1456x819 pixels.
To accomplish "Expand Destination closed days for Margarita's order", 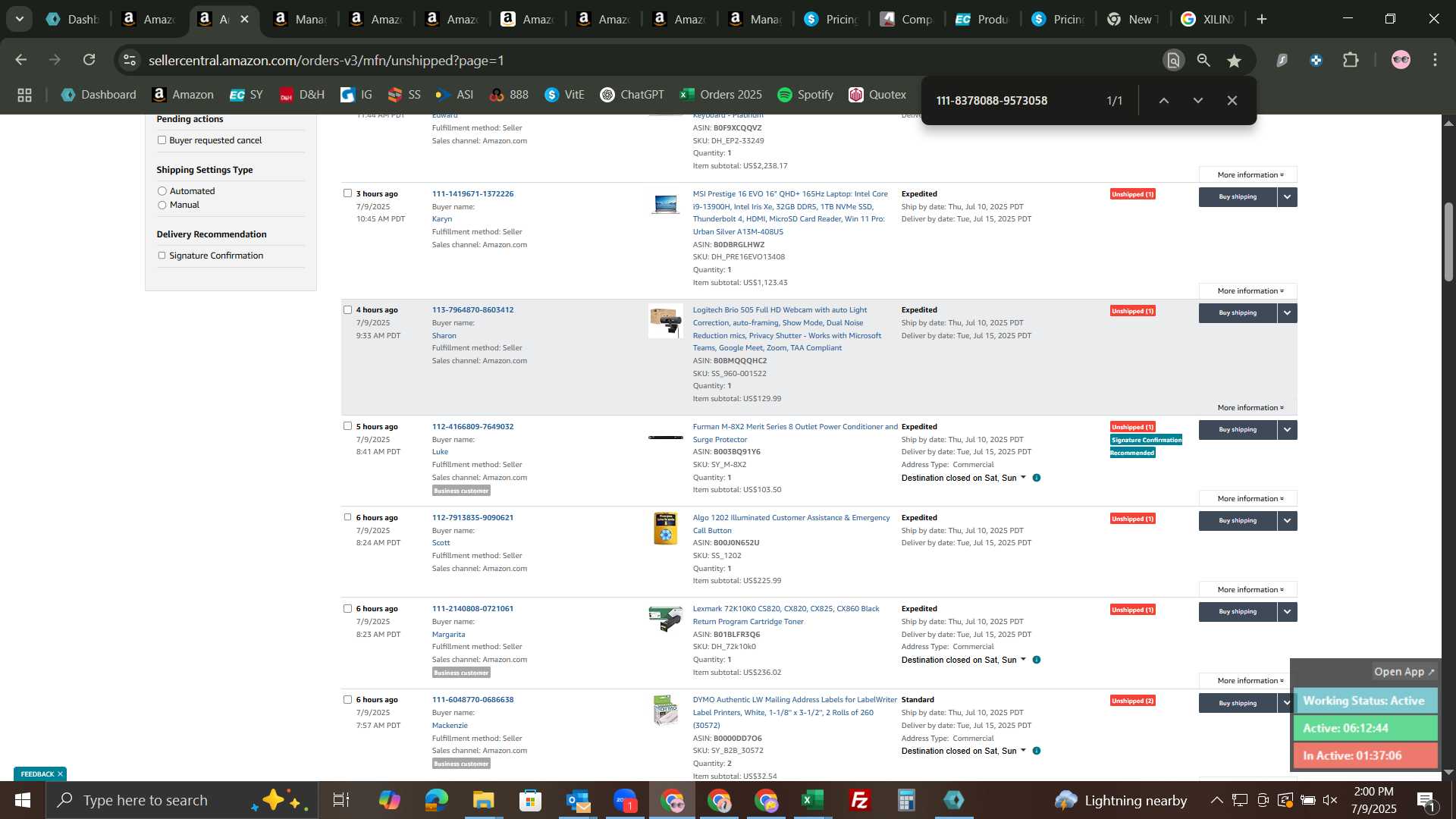I will click(1023, 660).
